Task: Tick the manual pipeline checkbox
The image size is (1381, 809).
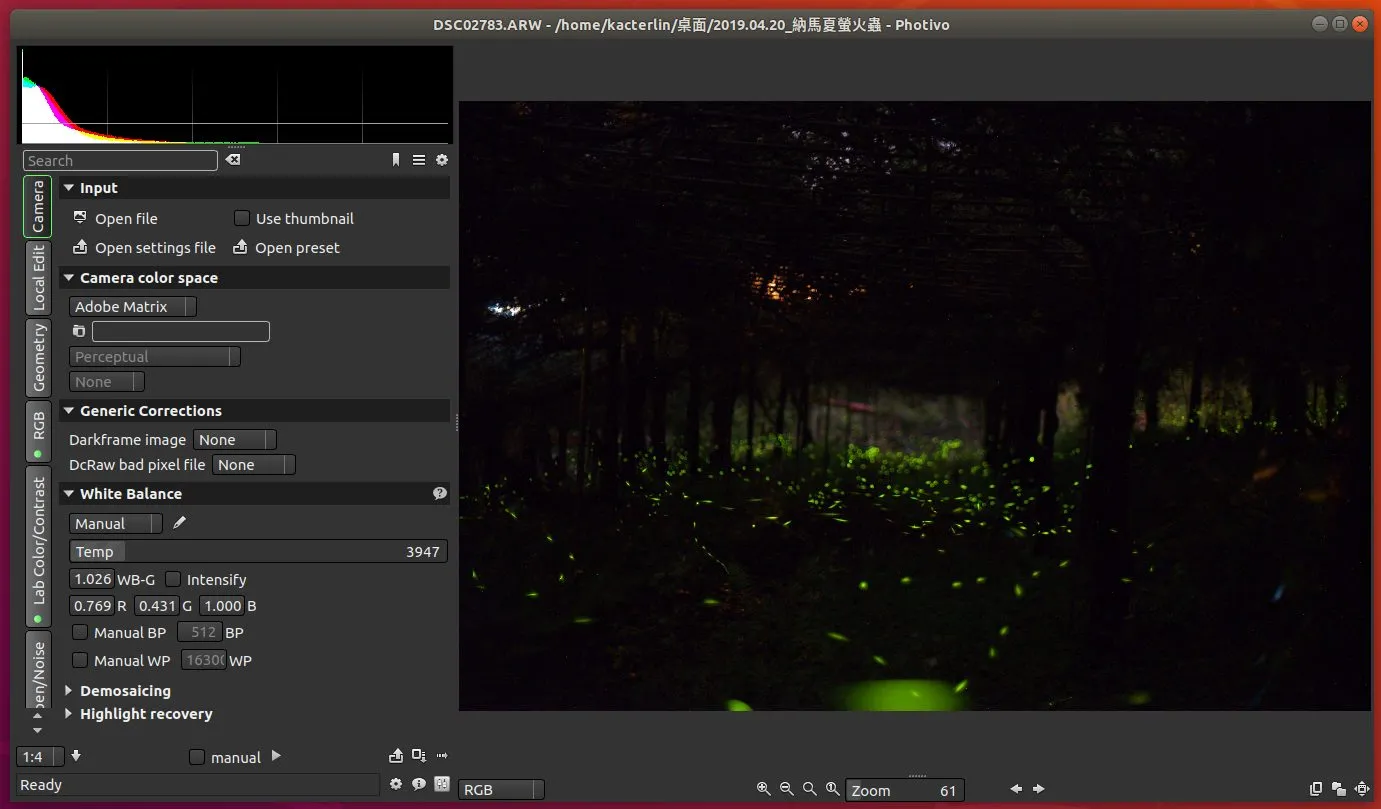Action: pyautogui.click(x=197, y=757)
